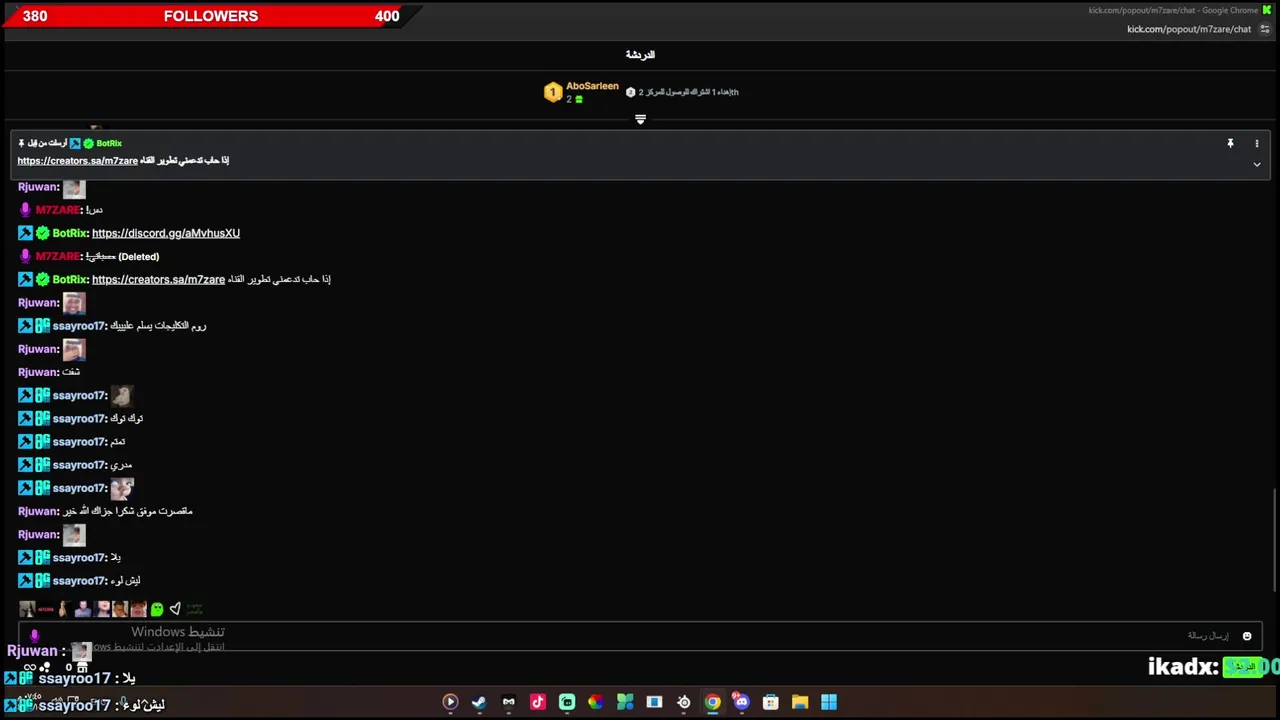Click the emote image in ssayroo17's last emote message
The width and height of the screenshot is (1280, 720).
pos(122,488)
